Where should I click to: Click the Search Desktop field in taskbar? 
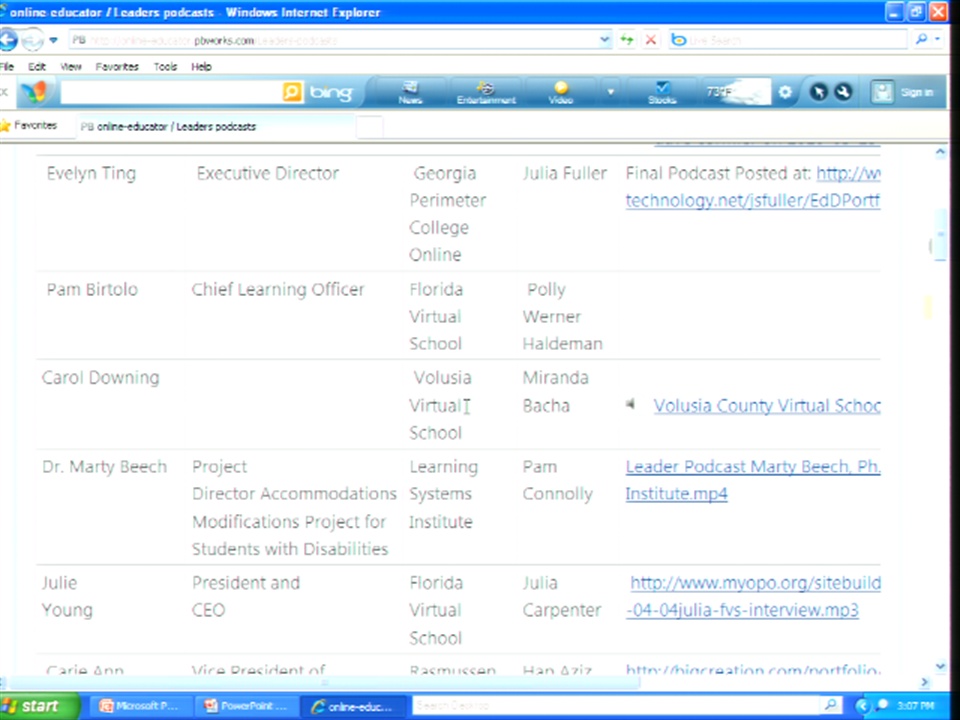tap(615, 705)
